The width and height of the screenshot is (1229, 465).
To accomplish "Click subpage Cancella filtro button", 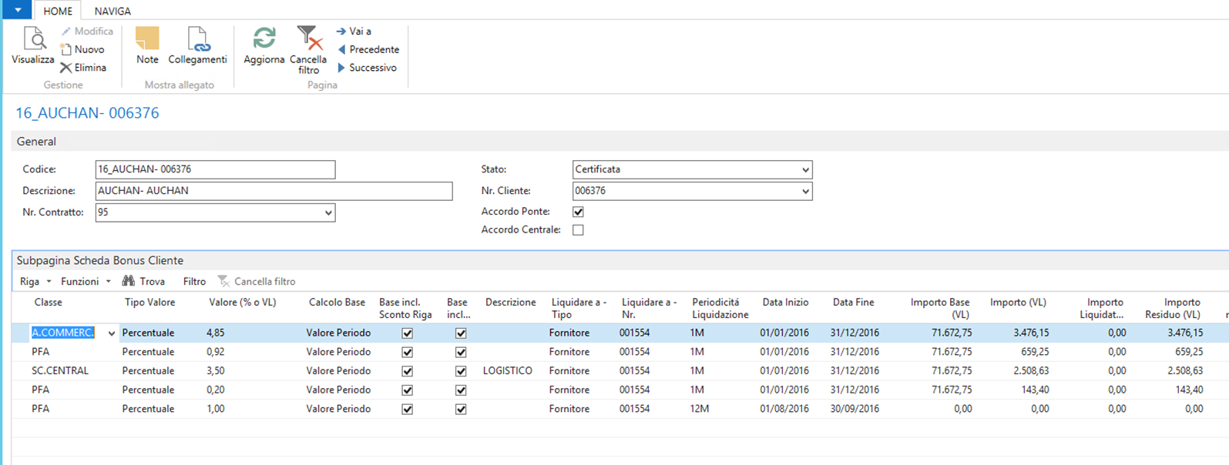I will coord(257,281).
